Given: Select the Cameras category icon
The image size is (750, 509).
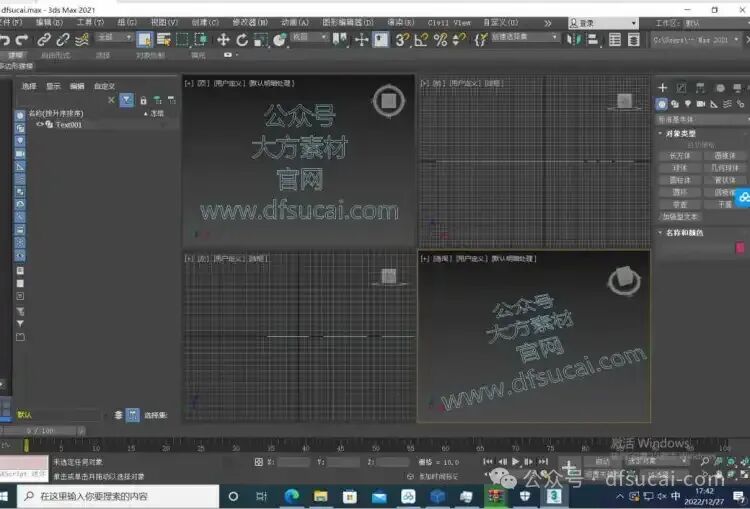Looking at the screenshot, I should click(x=701, y=103).
